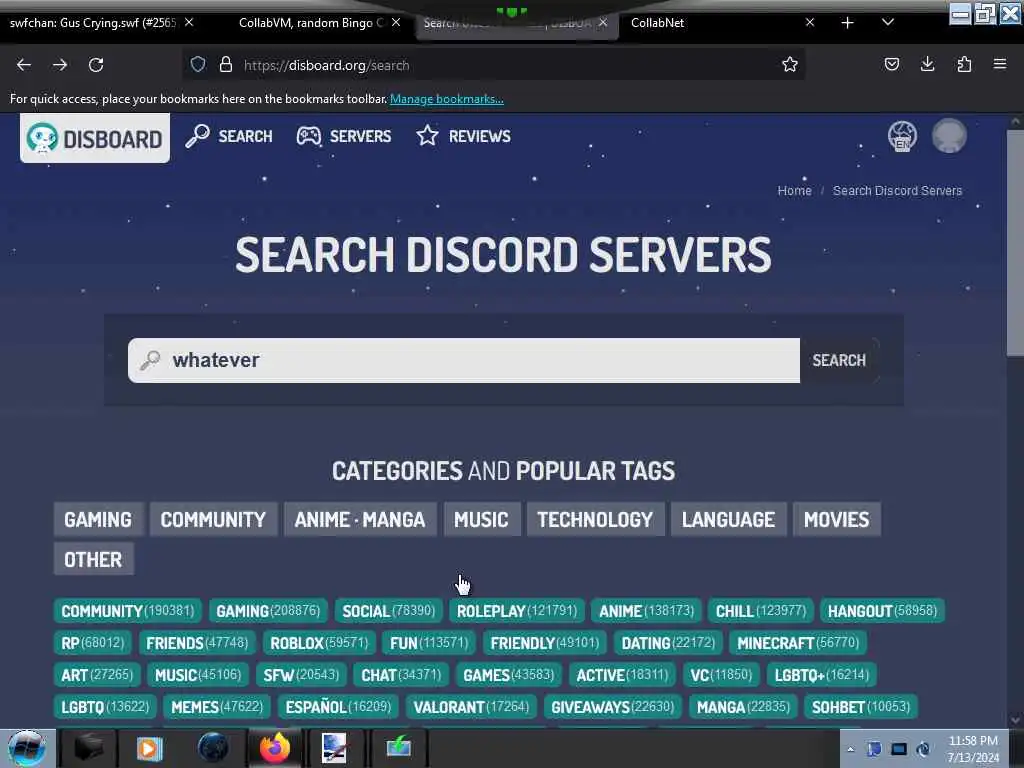This screenshot has width=1024, height=768.
Task: Open the language globe icon
Action: click(x=902, y=136)
